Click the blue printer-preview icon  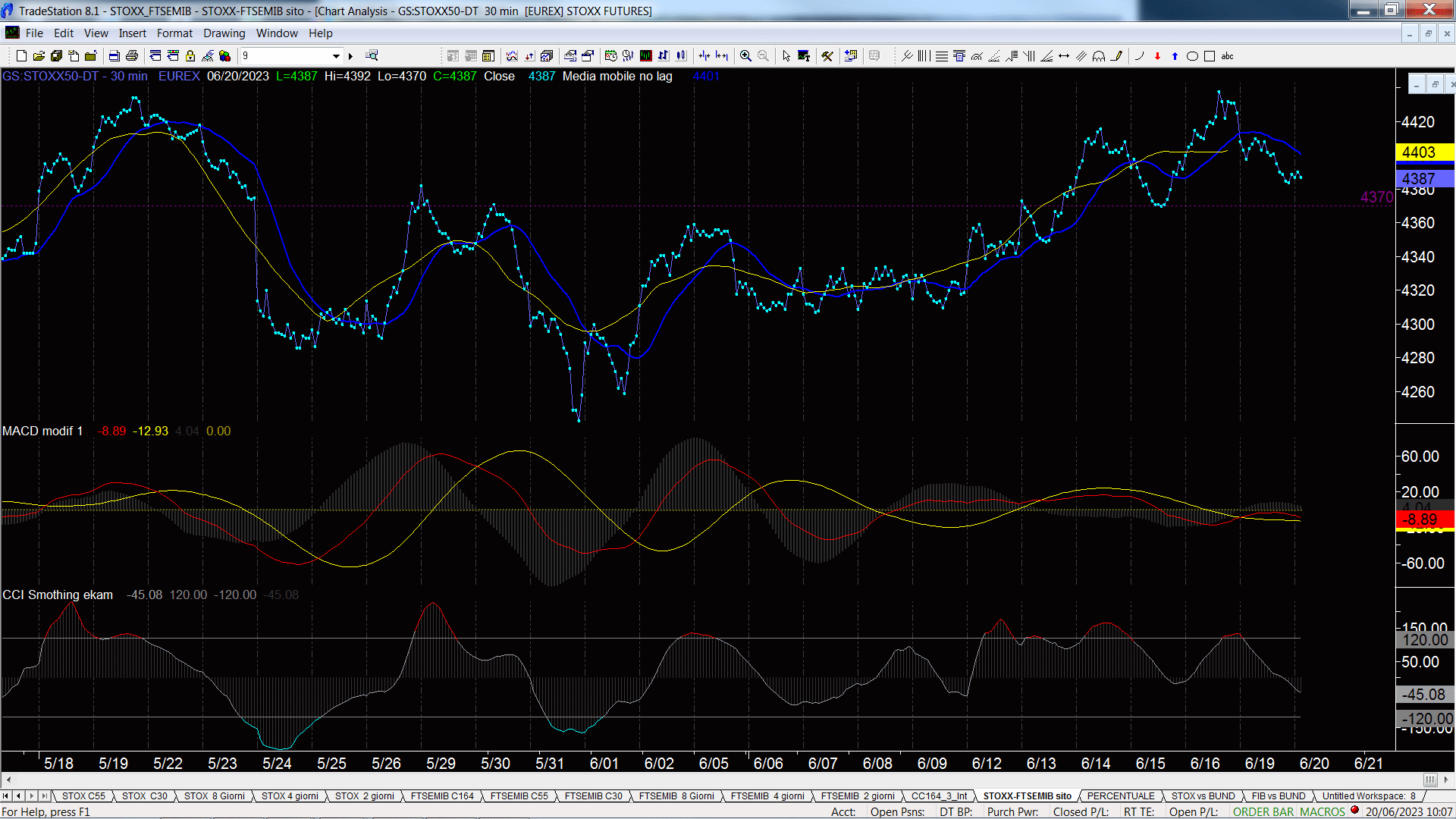click(115, 56)
